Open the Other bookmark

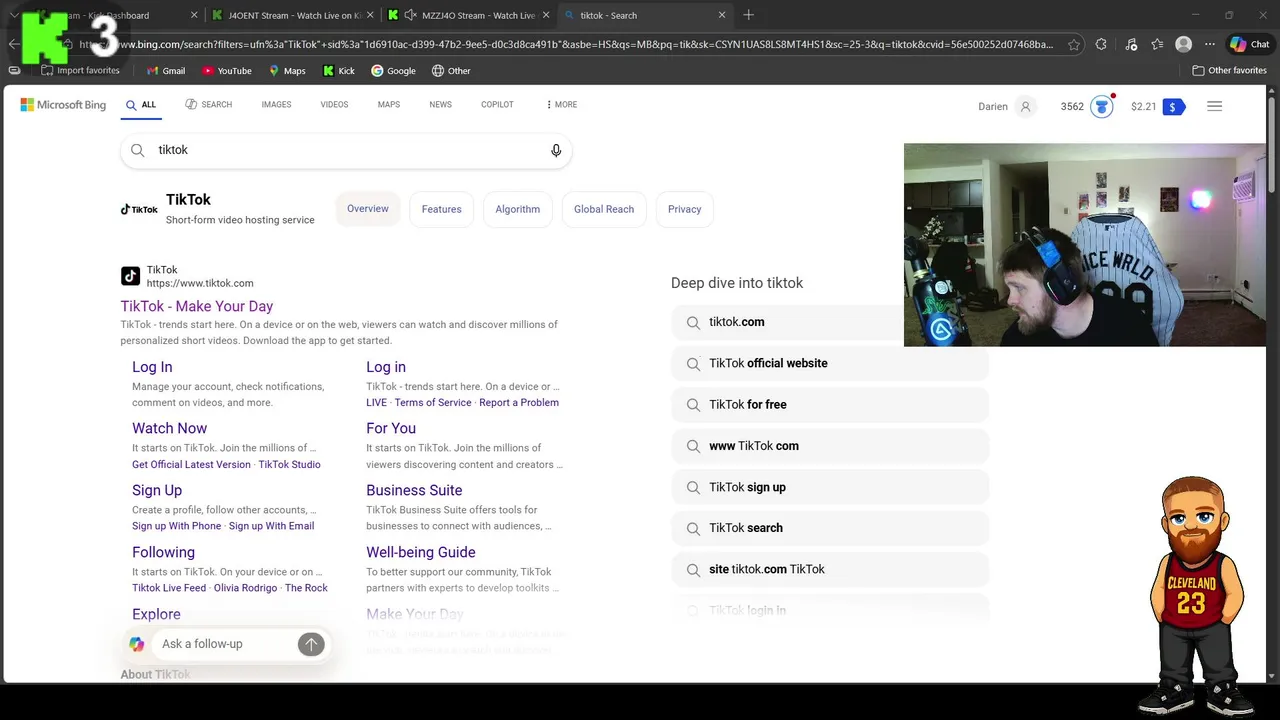(451, 71)
